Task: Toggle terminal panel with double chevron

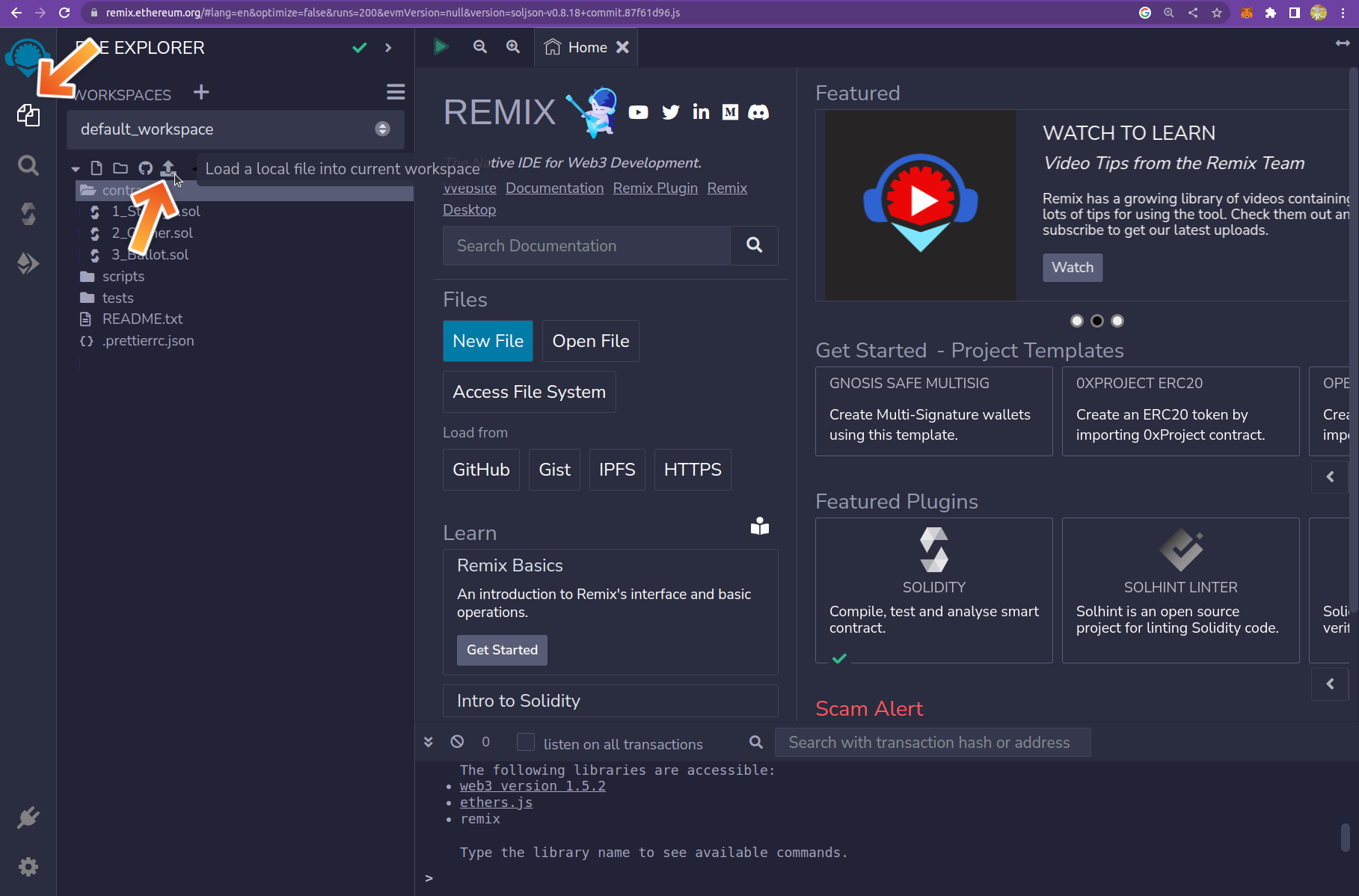Action: click(429, 741)
